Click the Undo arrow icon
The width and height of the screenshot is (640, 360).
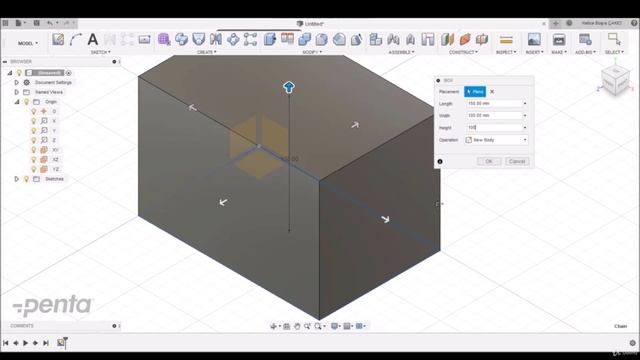pos(50,23)
